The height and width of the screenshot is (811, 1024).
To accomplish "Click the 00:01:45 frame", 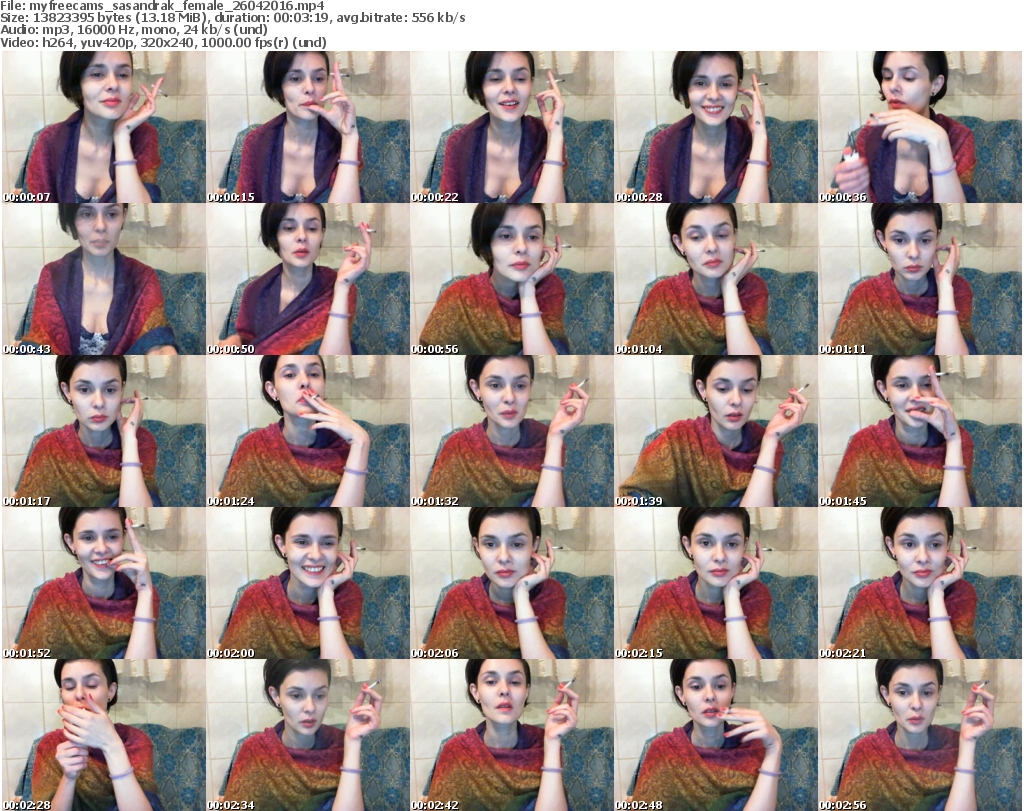I will 920,431.
